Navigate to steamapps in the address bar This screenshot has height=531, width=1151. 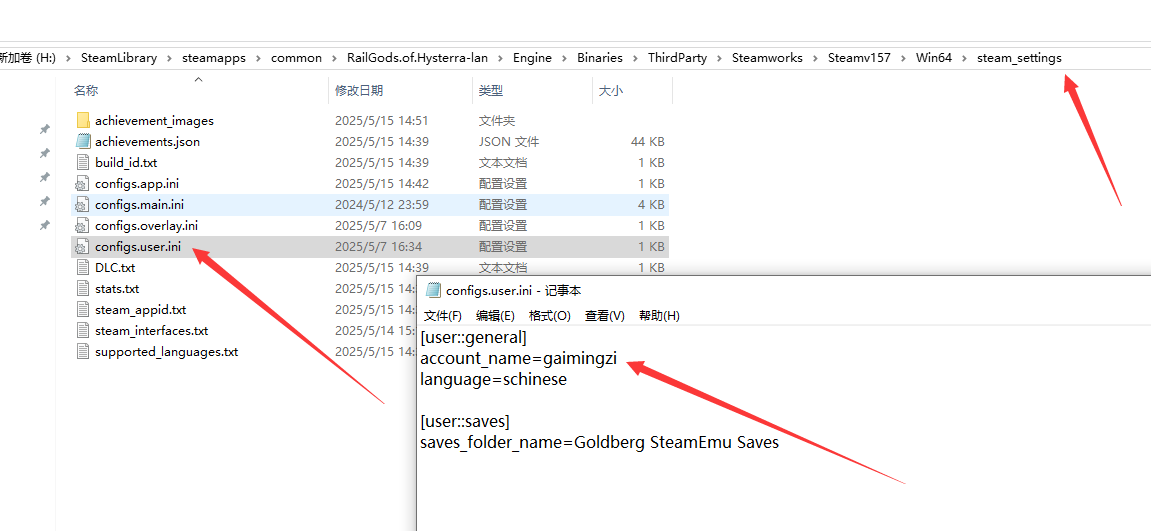[214, 58]
